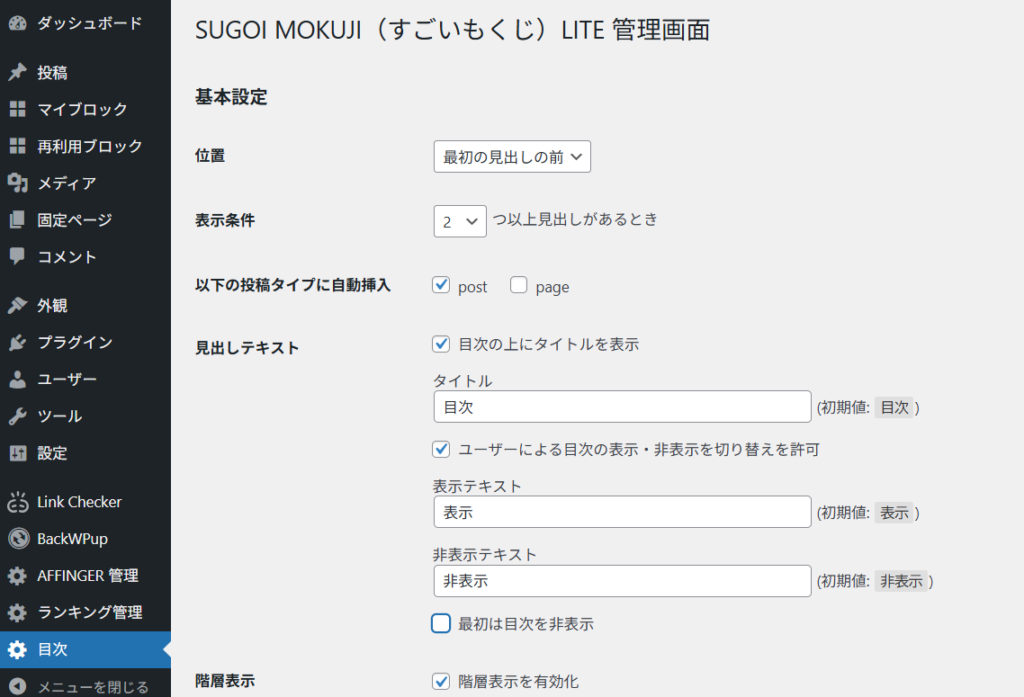Open the 固定ページ menu item
The image size is (1024, 697).
click(74, 220)
